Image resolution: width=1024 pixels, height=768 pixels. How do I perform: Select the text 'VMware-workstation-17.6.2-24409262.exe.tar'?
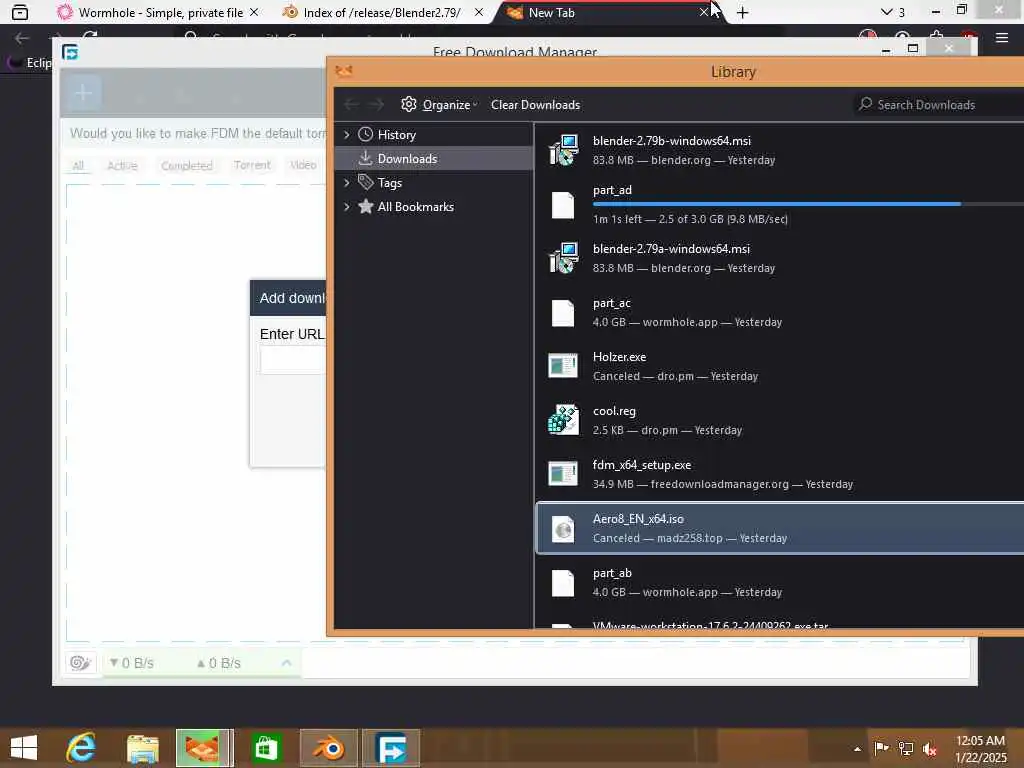click(710, 625)
